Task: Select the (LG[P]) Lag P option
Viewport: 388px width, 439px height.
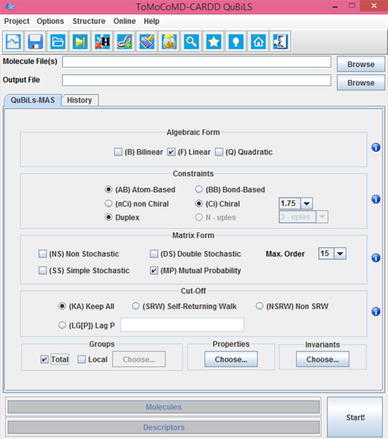Action: [x=62, y=325]
